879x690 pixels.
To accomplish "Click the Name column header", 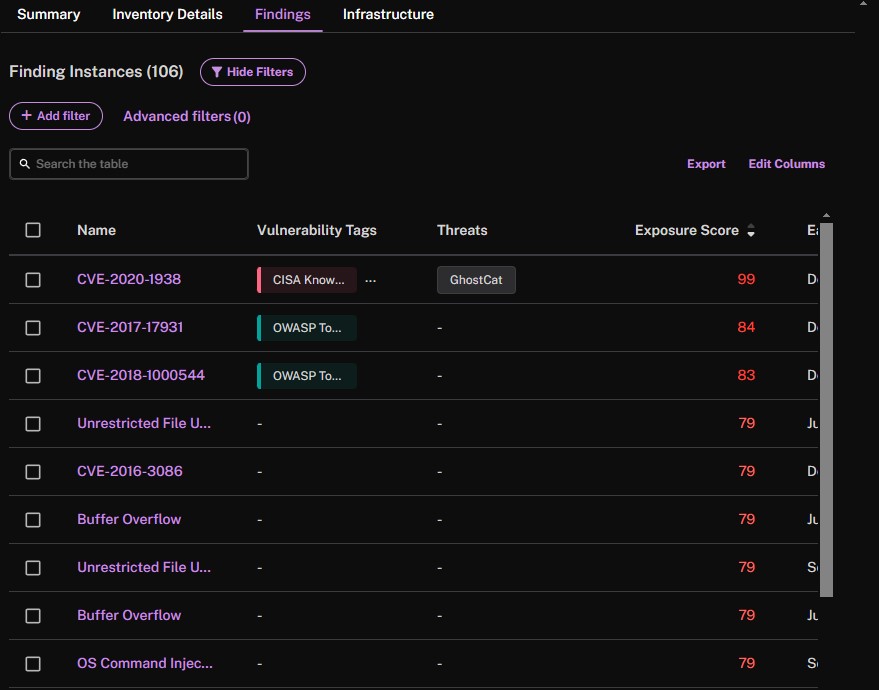I will coord(96,230).
